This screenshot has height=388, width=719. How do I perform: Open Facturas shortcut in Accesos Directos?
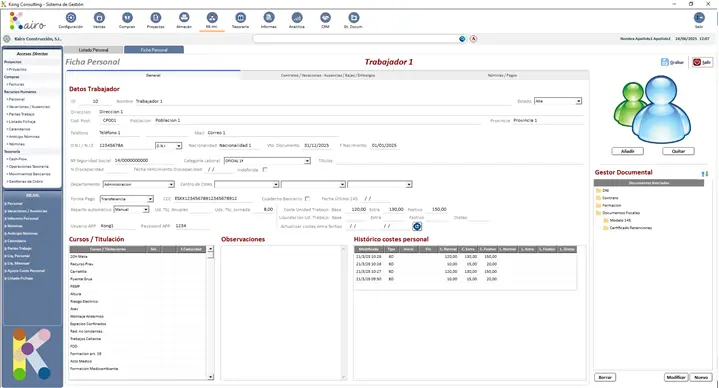(x=16, y=84)
